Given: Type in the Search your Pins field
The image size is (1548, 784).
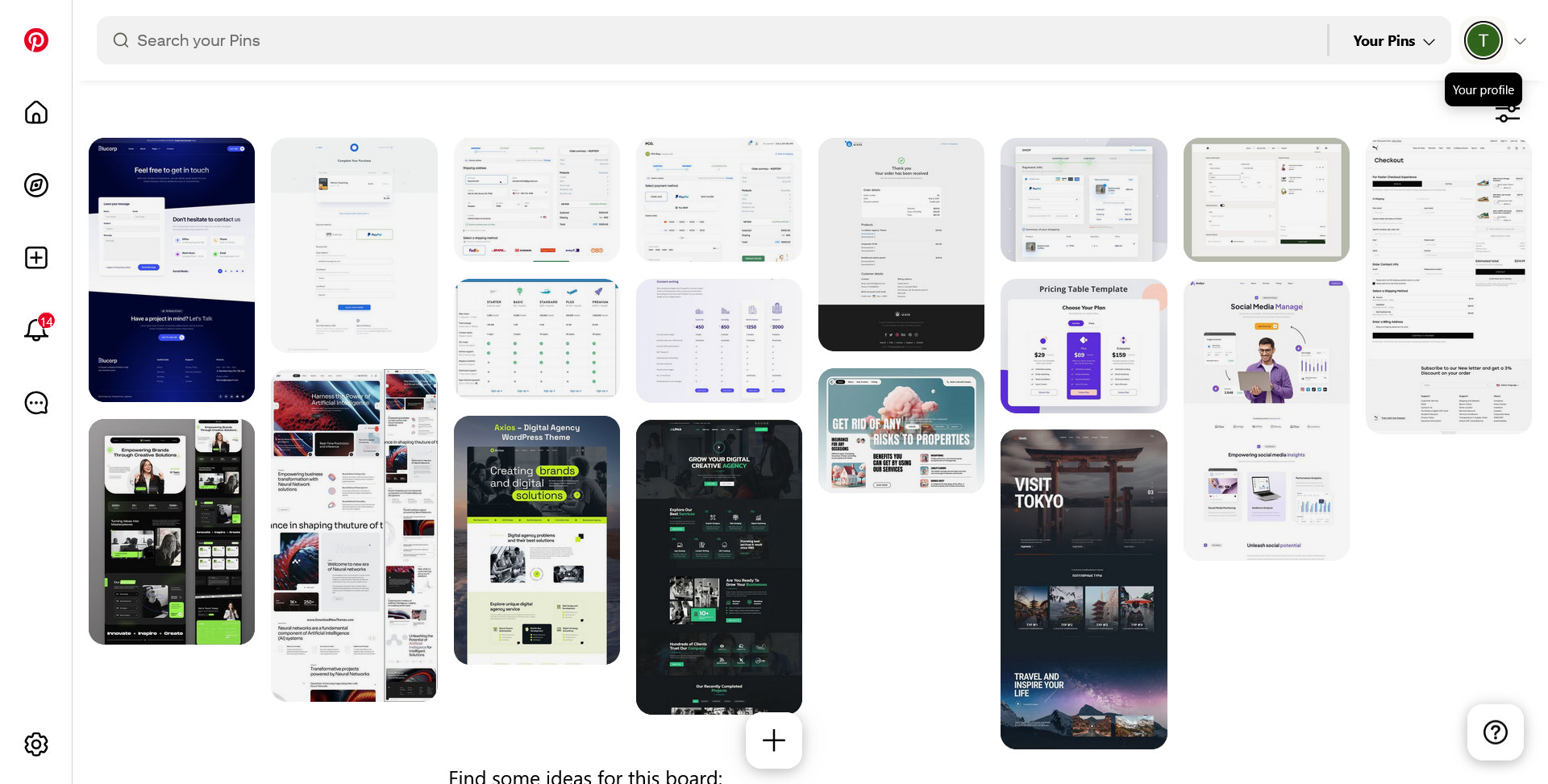Looking at the screenshot, I should coord(709,40).
